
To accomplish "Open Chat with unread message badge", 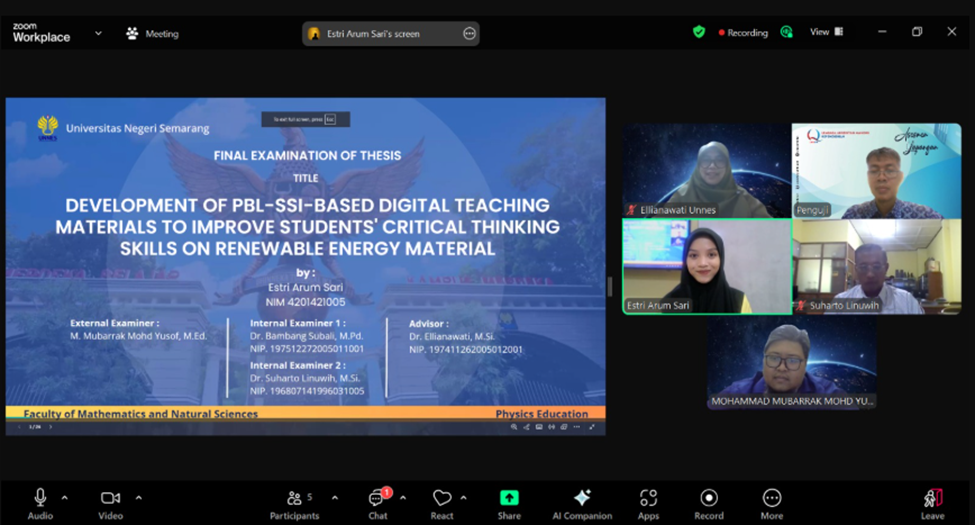I will click(378, 504).
